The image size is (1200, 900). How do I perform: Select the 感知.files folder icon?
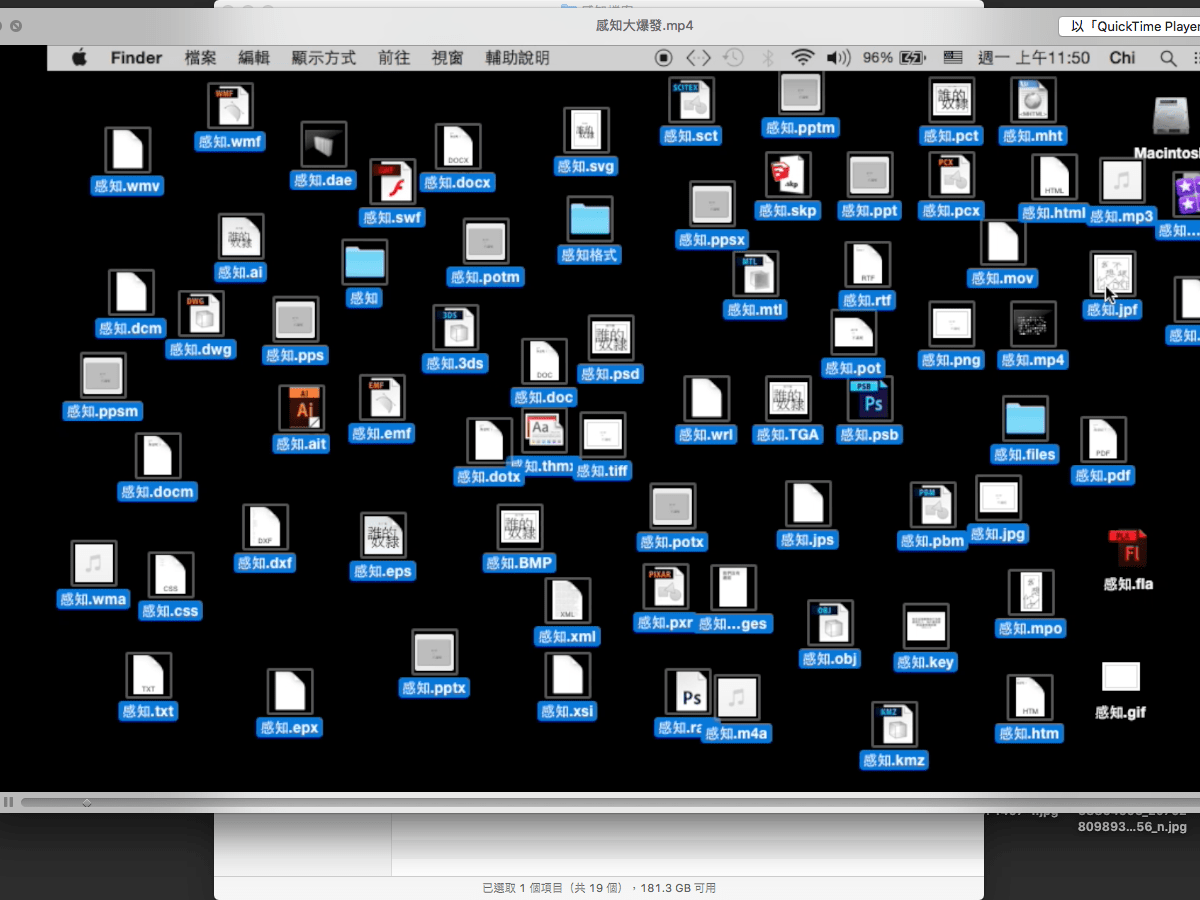pos(1024,419)
